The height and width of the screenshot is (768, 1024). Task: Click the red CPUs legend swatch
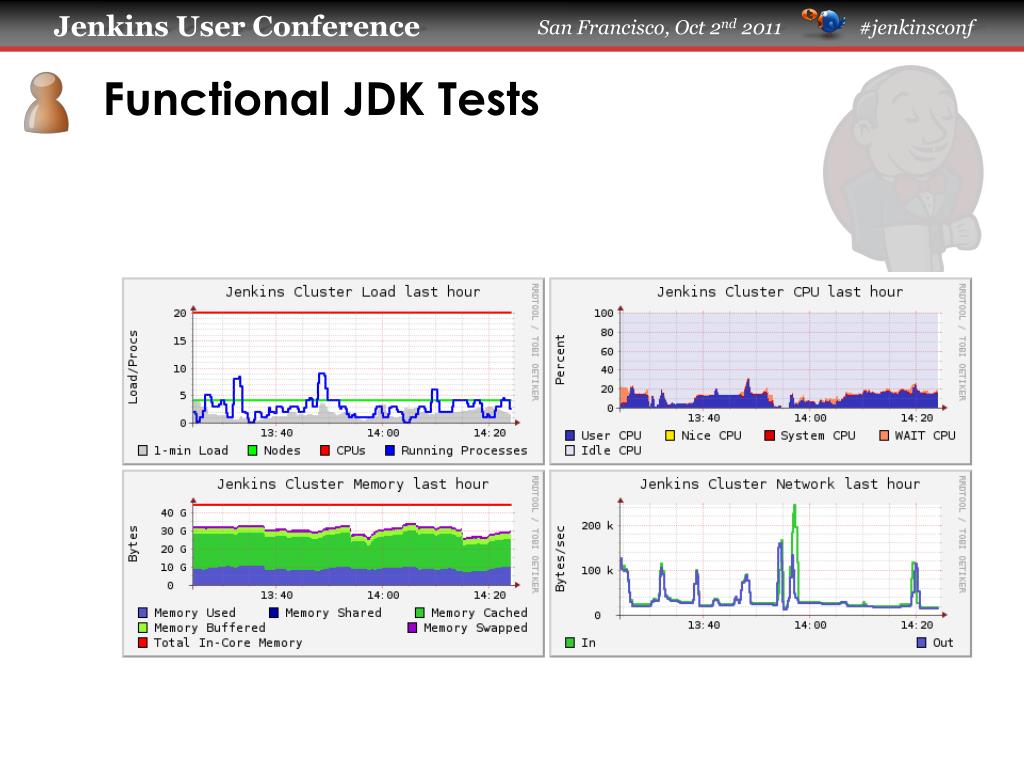pyautogui.click(x=325, y=451)
